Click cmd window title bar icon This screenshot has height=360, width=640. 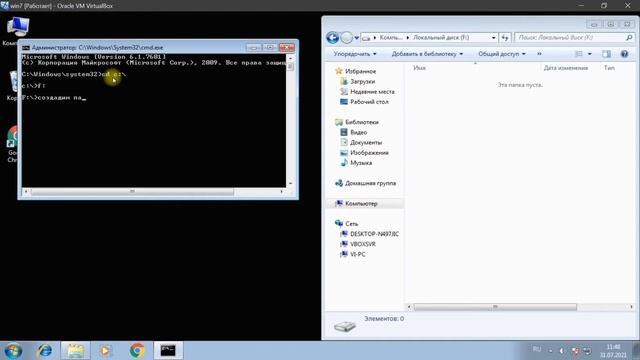(26, 48)
